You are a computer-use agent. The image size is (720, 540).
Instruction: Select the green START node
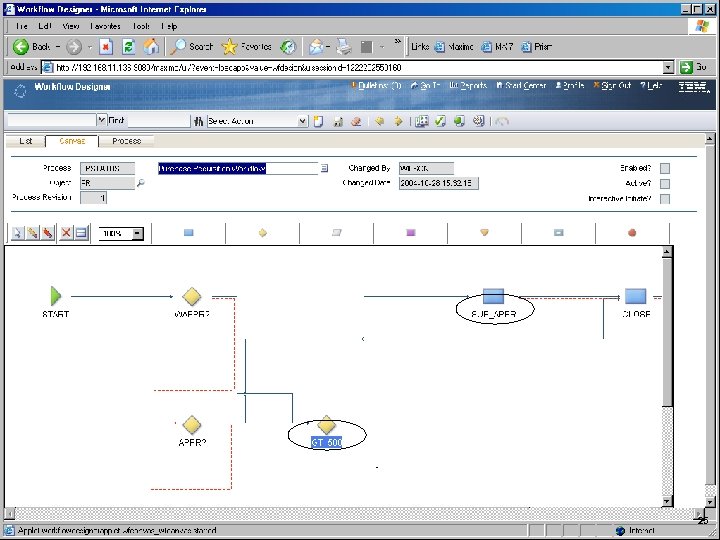(x=56, y=296)
